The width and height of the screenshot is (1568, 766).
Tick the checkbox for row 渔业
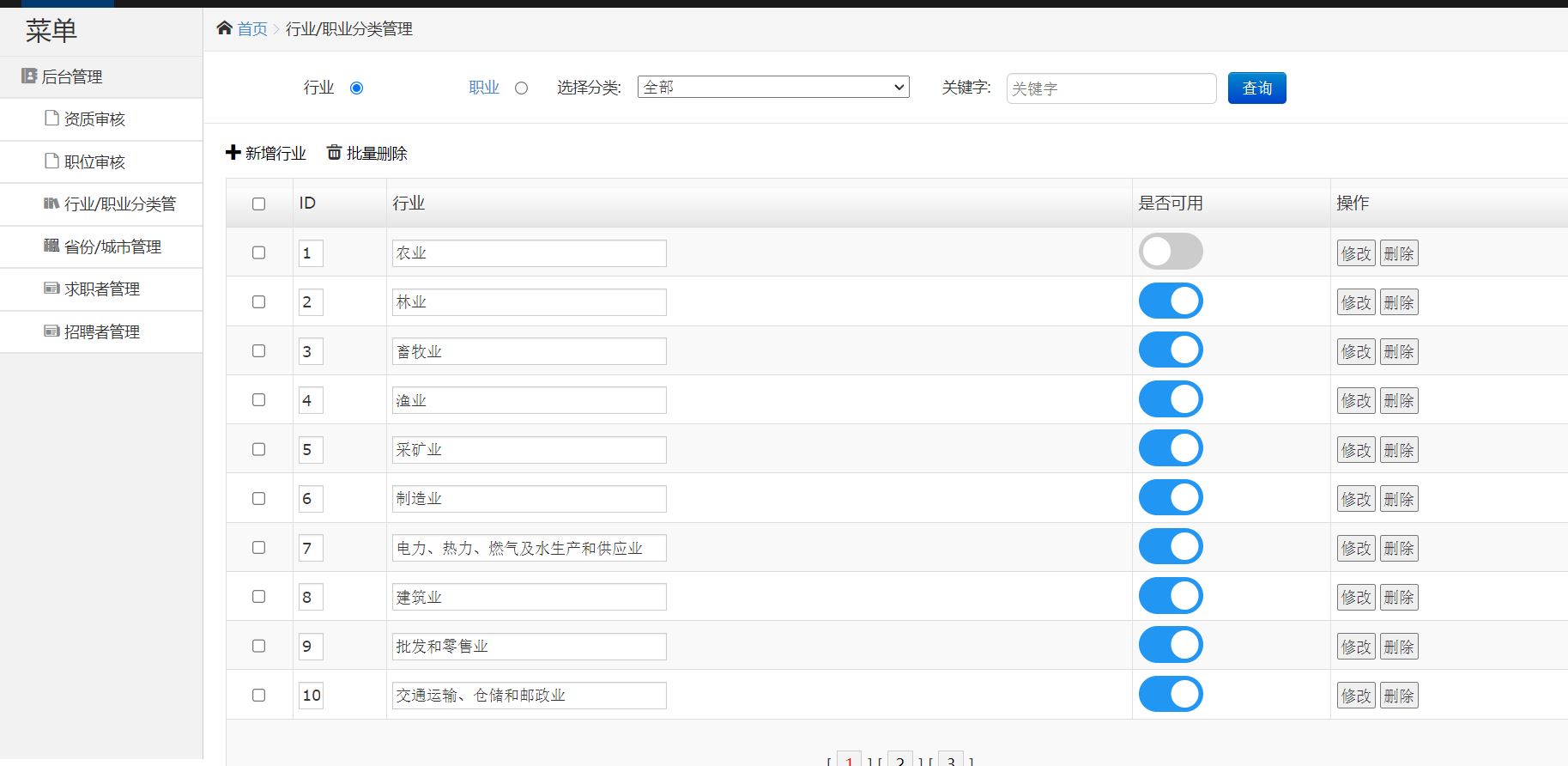click(x=258, y=399)
